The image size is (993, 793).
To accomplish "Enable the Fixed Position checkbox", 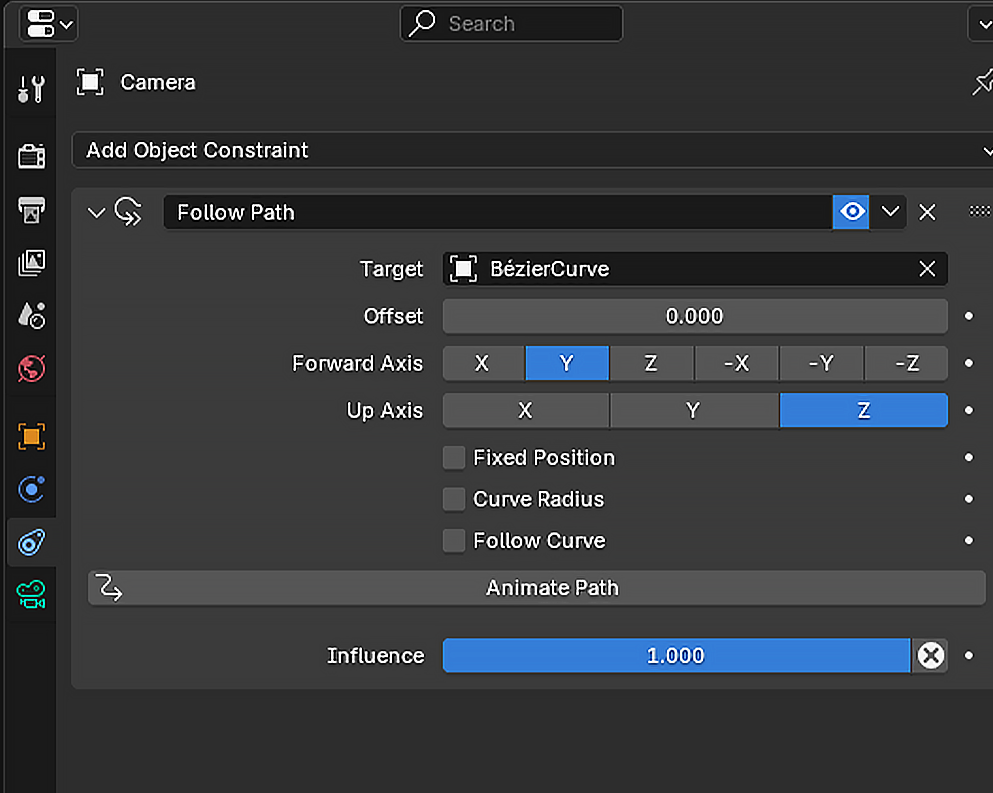I will (454, 458).
